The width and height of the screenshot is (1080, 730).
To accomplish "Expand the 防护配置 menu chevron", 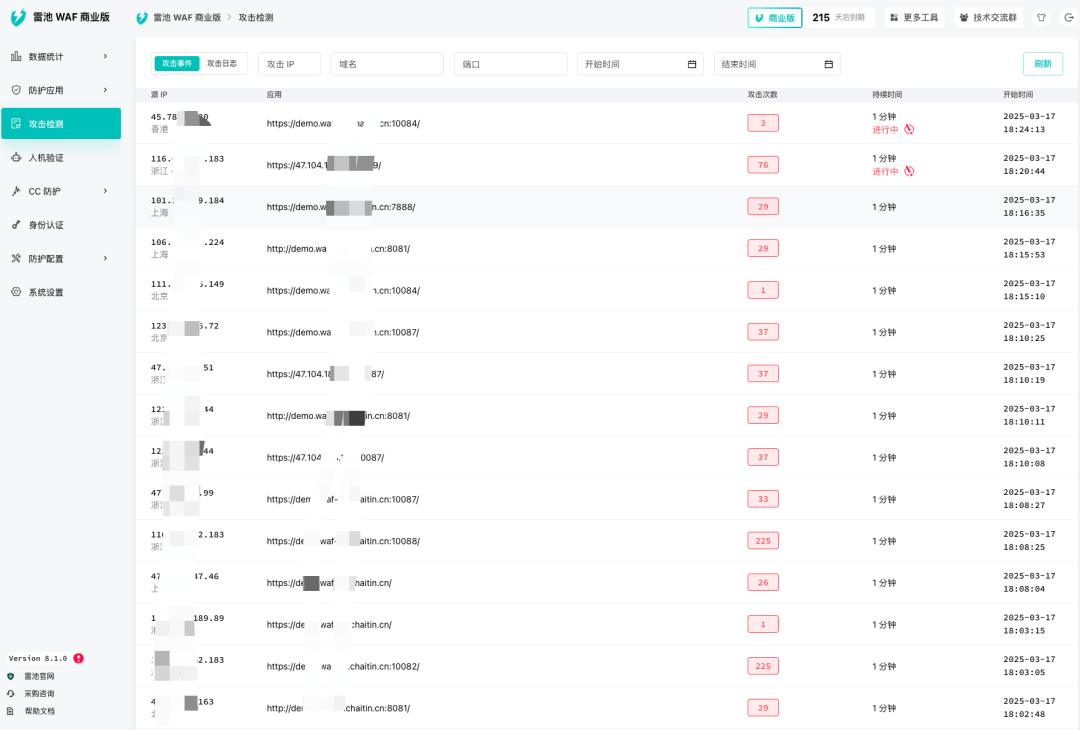I will [x=105, y=258].
